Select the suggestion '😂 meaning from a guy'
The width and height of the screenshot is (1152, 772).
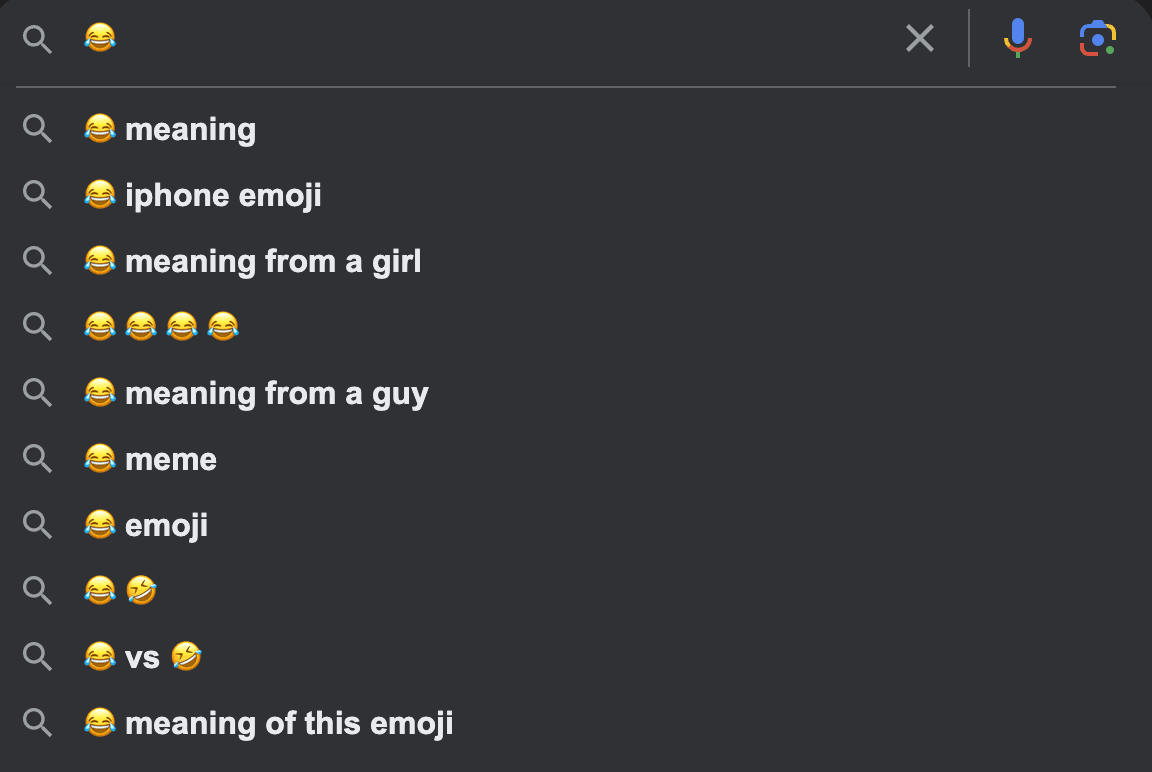click(x=256, y=393)
